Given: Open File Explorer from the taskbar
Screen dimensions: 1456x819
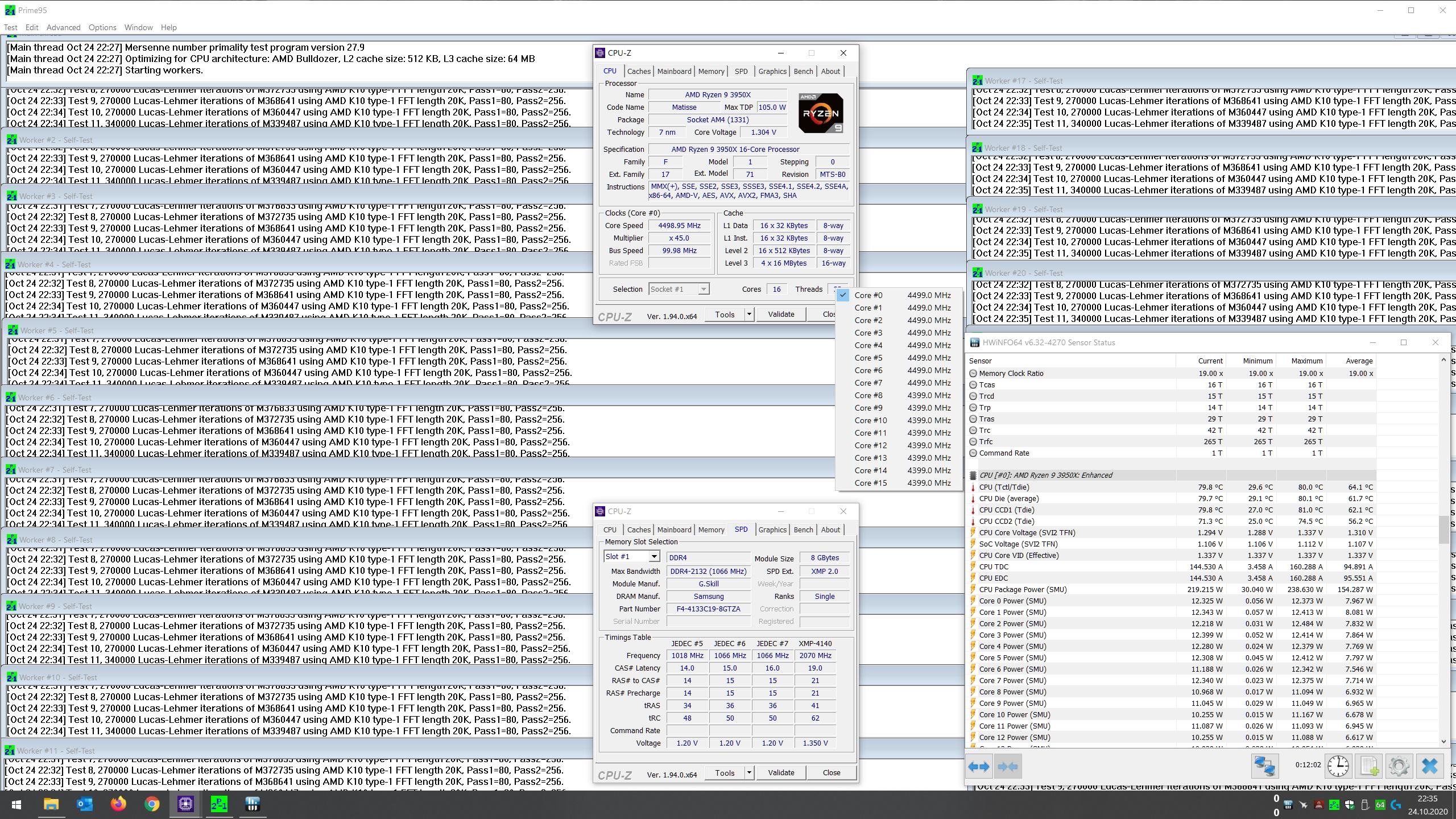Looking at the screenshot, I should (x=51, y=804).
